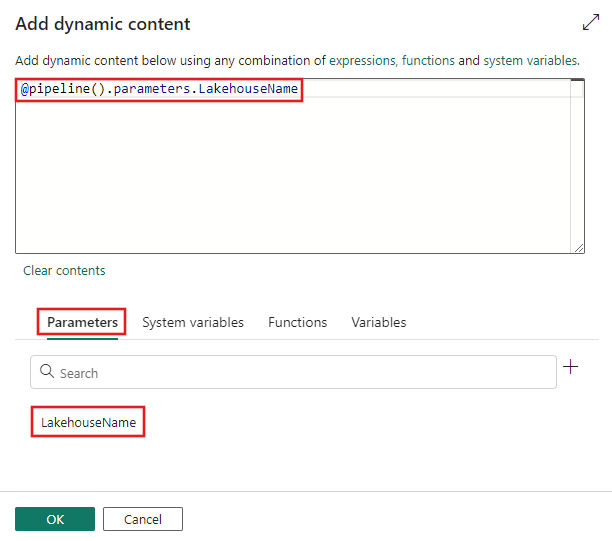Viewport: 612px width, 541px height.
Task: Insert the LakehouseName parameter from the list
Action: point(88,423)
